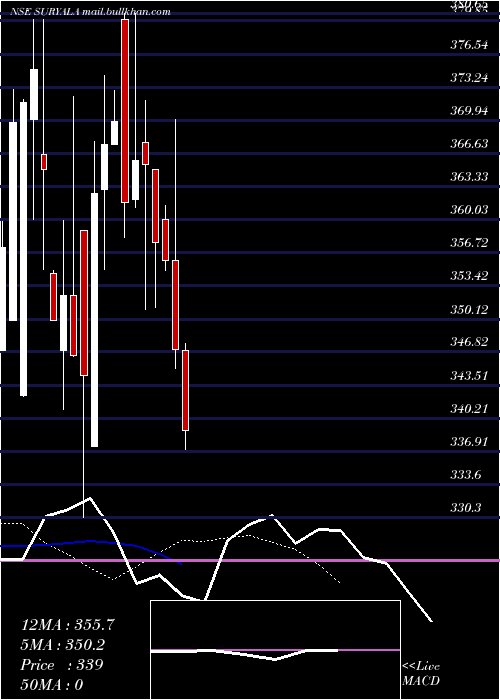Click the last red candle near 339
Image resolution: width=500 pixels, height=700 pixels.
(x=185, y=391)
